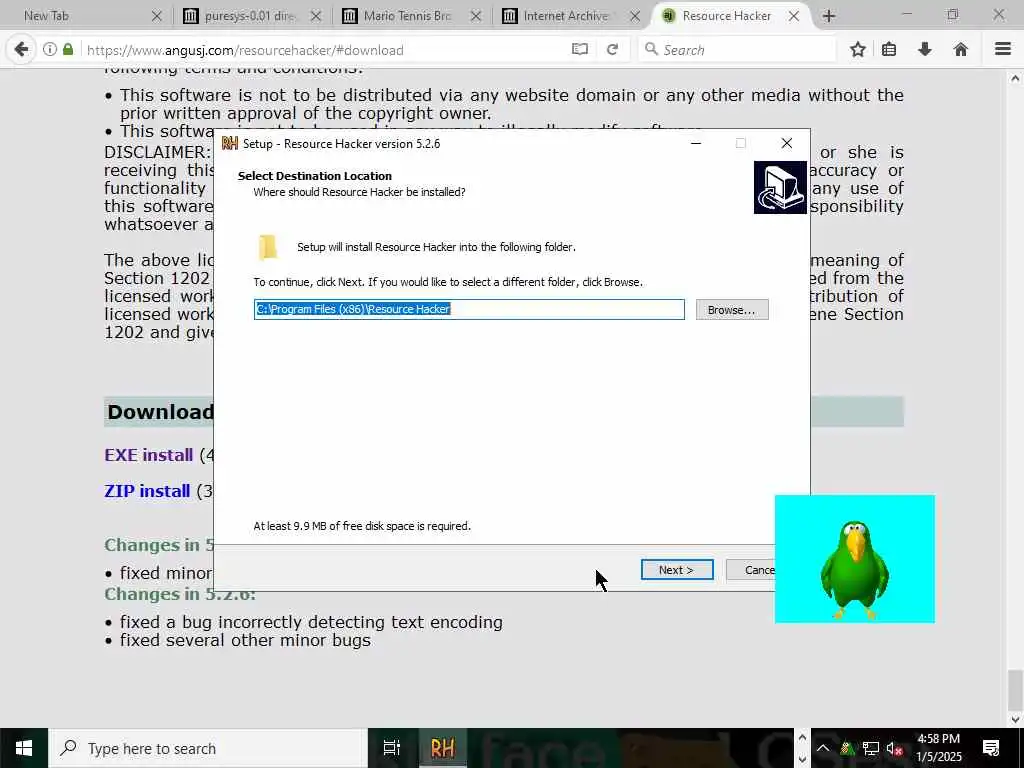The height and width of the screenshot is (768, 1024).
Task: Click taskbar scroll down arrow
Action: coord(803,759)
